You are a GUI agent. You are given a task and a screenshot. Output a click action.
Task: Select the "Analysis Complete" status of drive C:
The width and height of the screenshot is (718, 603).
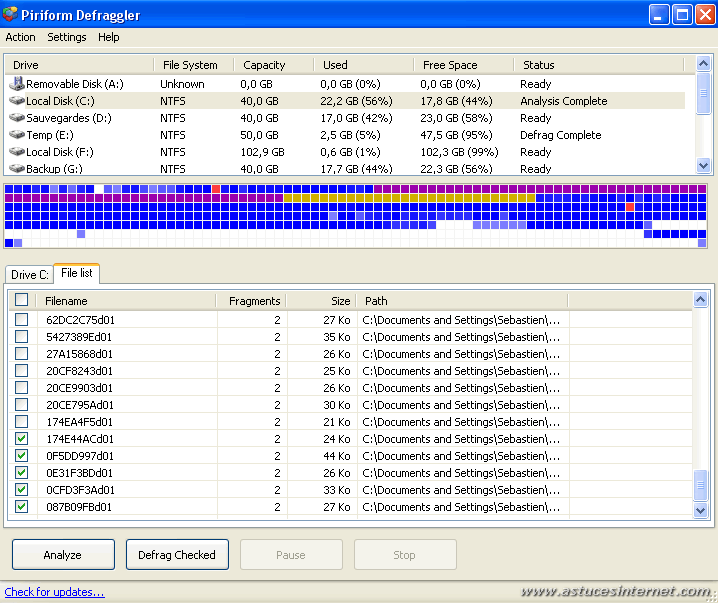pyautogui.click(x=564, y=101)
